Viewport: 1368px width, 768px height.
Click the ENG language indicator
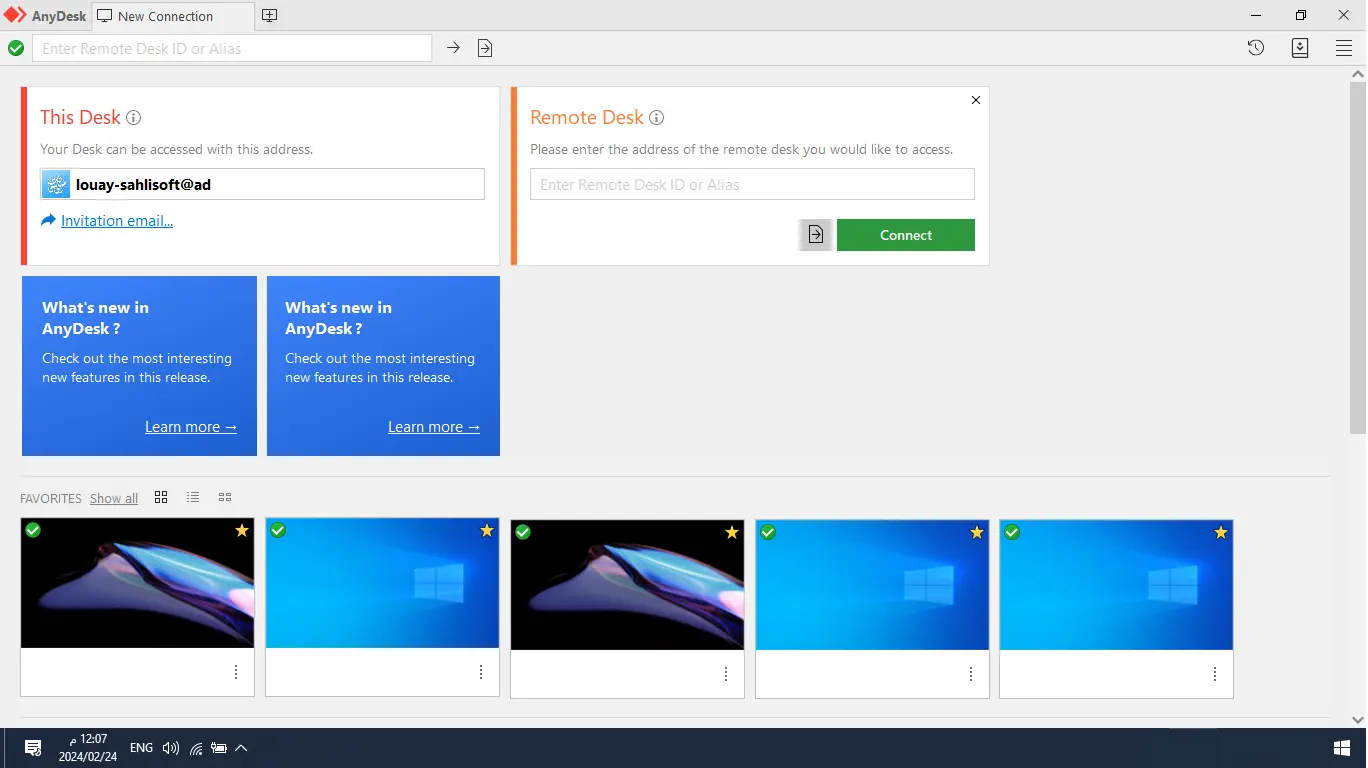tap(142, 748)
